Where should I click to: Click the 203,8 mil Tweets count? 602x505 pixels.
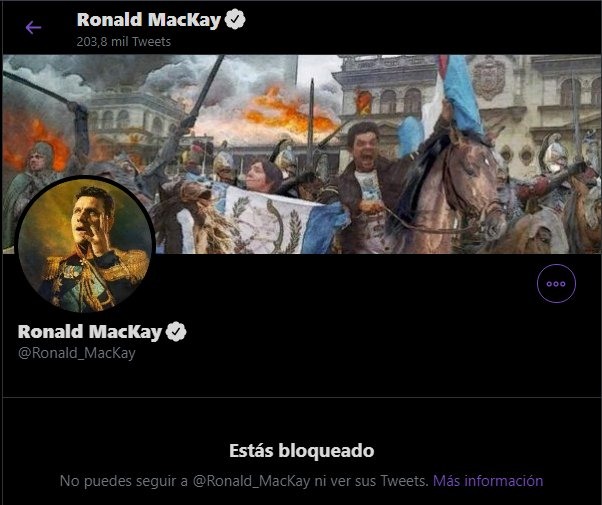124,41
